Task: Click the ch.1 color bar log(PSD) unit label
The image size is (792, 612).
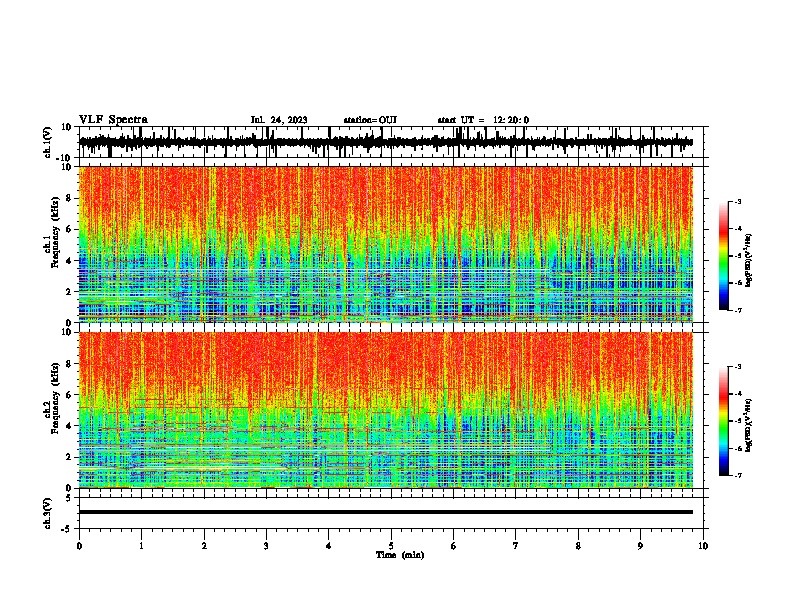Action: [748, 261]
